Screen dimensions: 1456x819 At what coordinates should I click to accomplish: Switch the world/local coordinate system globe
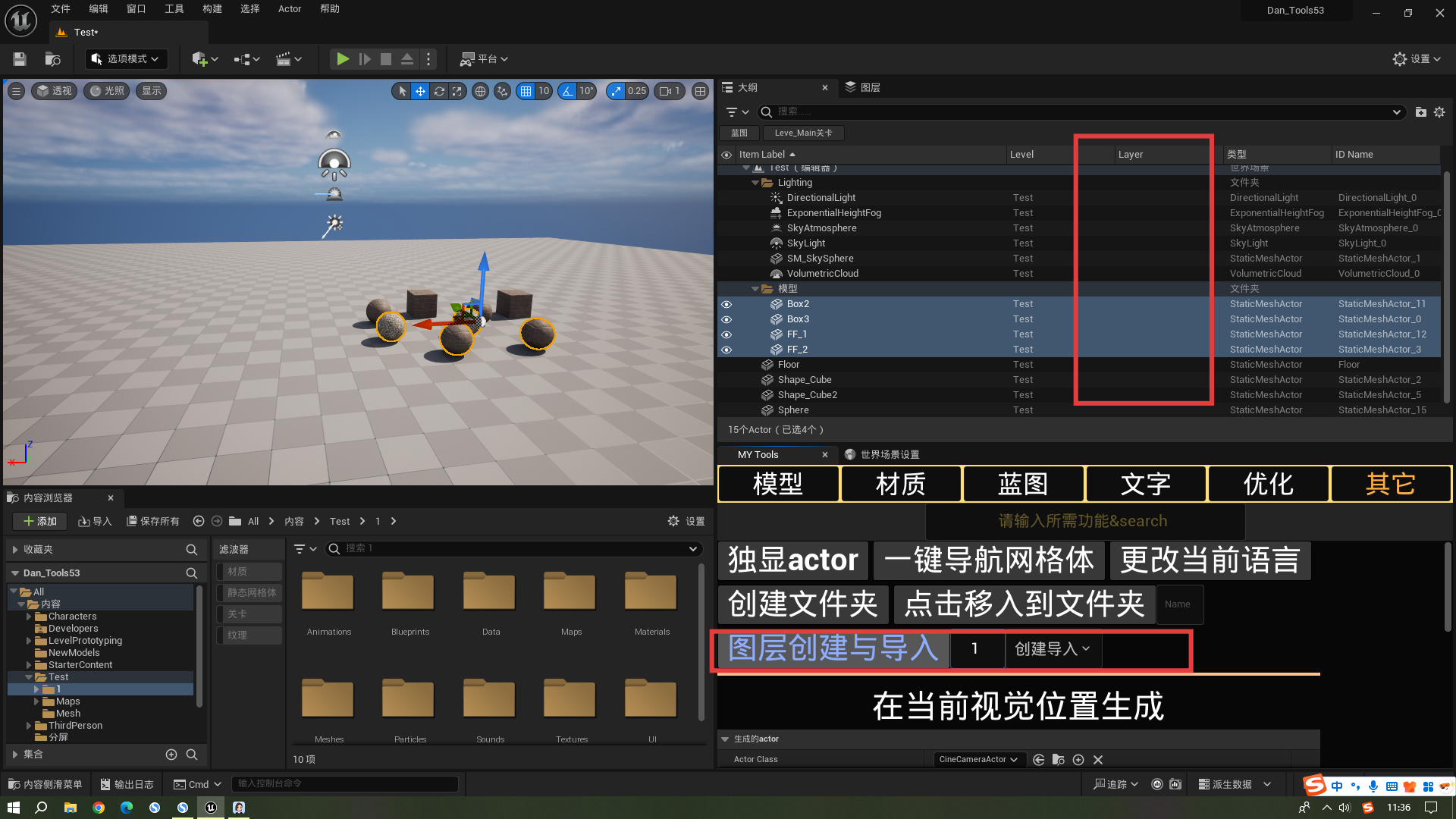coord(480,91)
